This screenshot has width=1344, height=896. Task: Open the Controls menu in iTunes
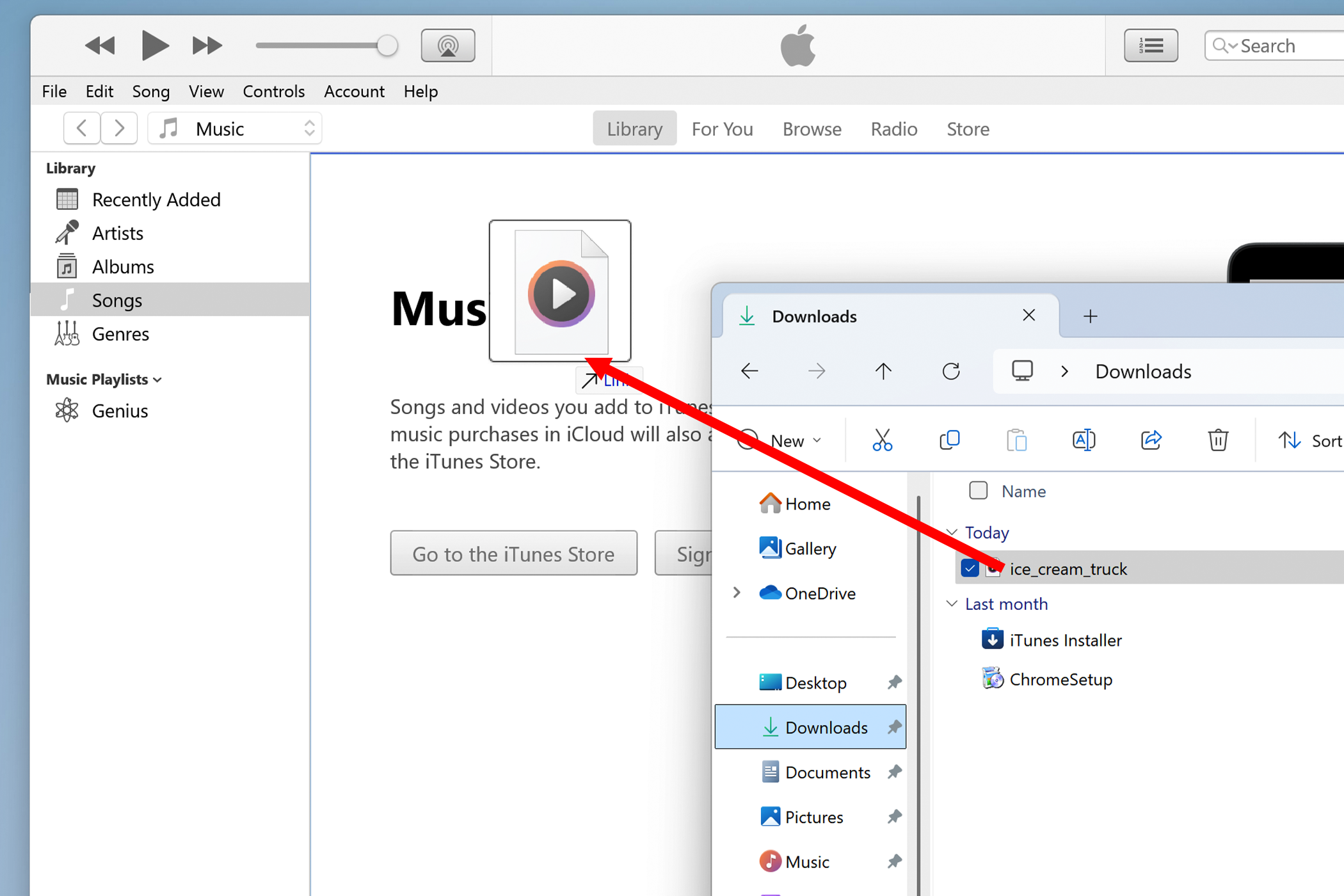(273, 91)
